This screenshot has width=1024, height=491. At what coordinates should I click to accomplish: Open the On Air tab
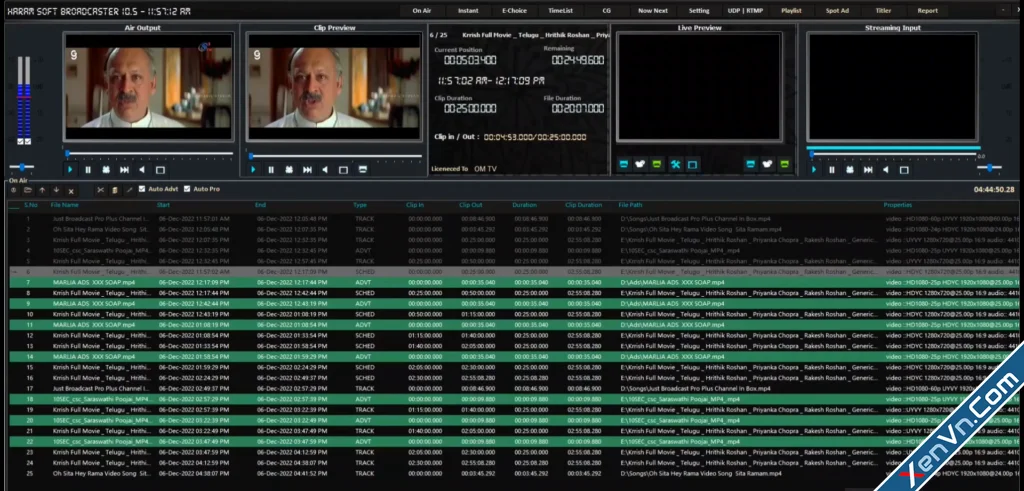tap(421, 10)
